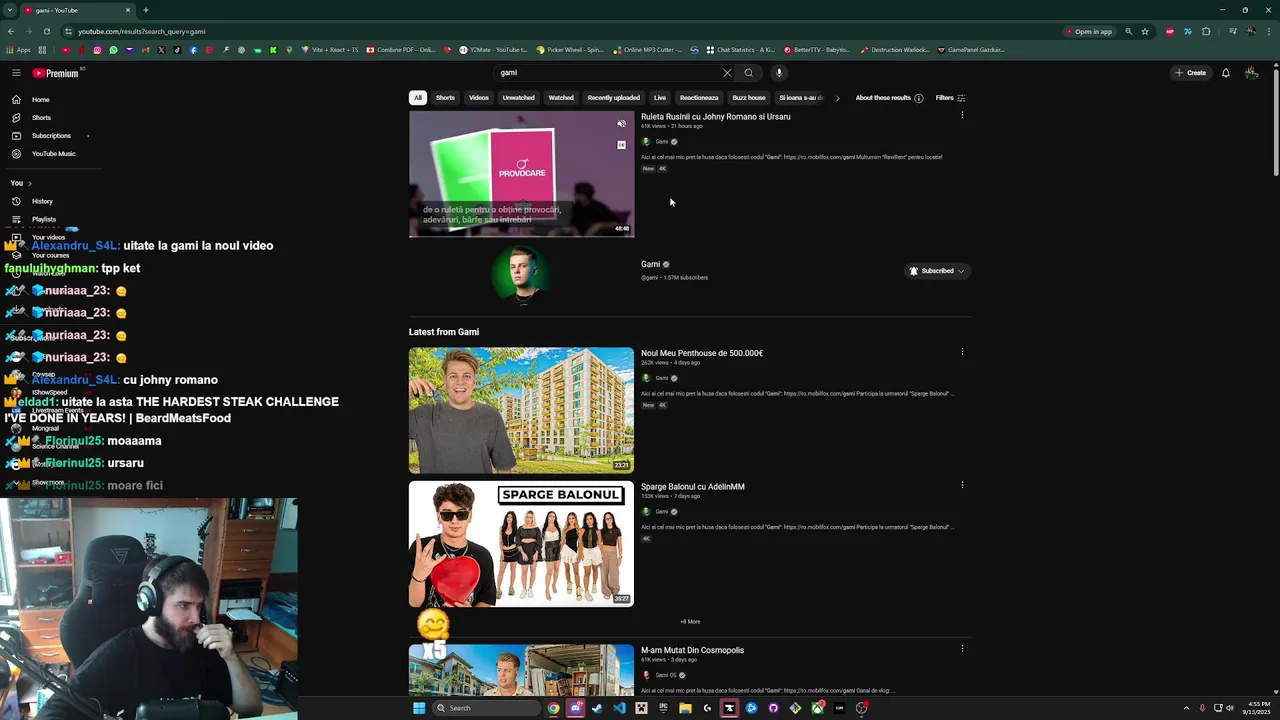
Task: Open the Create menu
Action: [1190, 73]
